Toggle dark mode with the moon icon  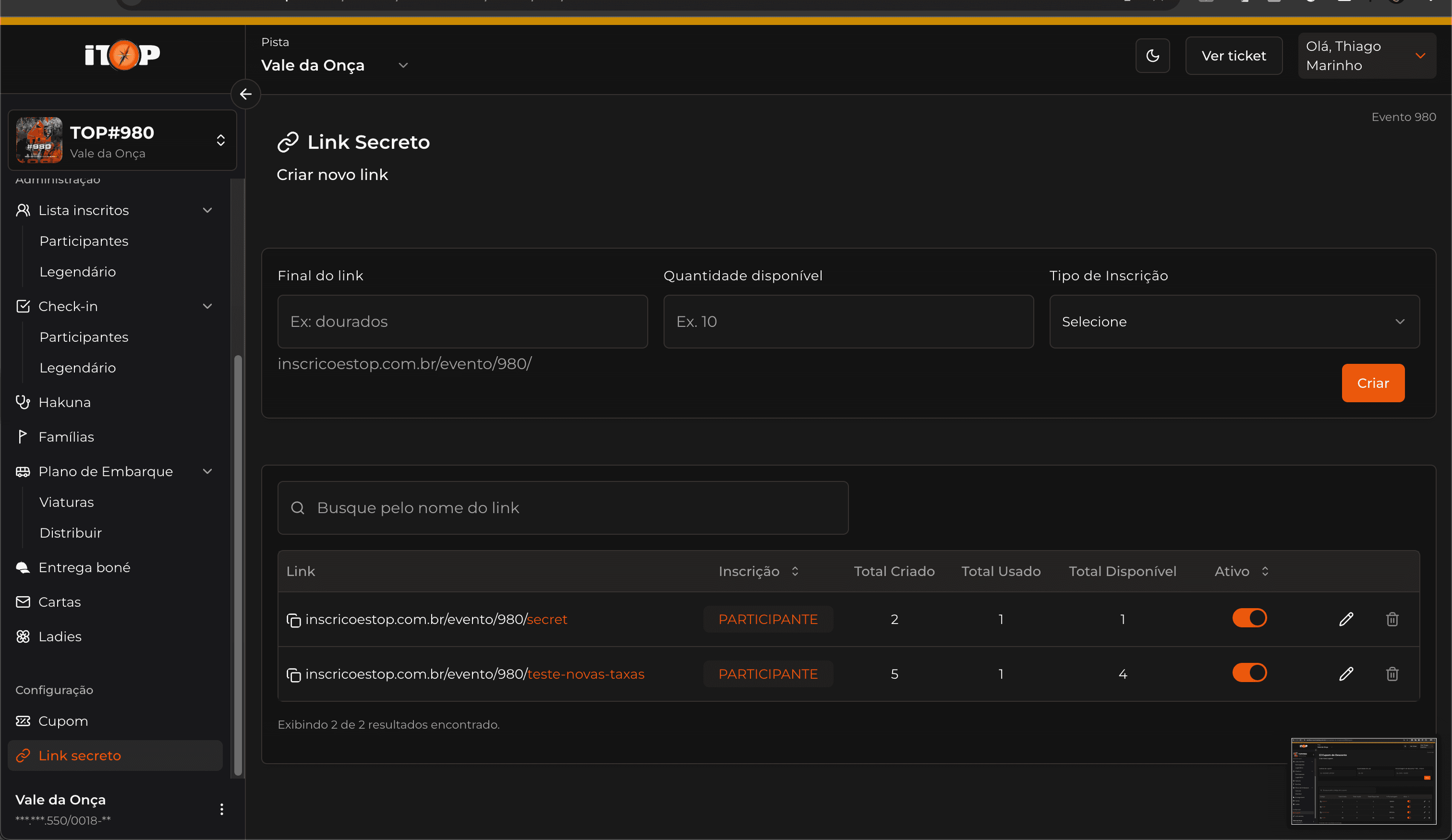click(1152, 56)
